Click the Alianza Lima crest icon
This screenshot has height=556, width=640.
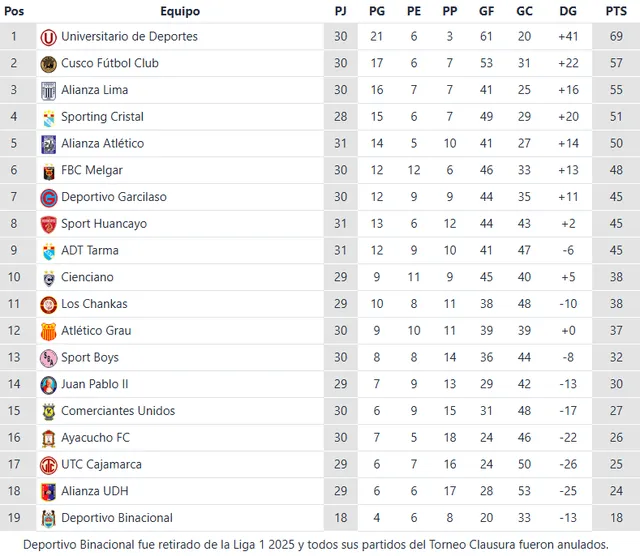pos(48,91)
